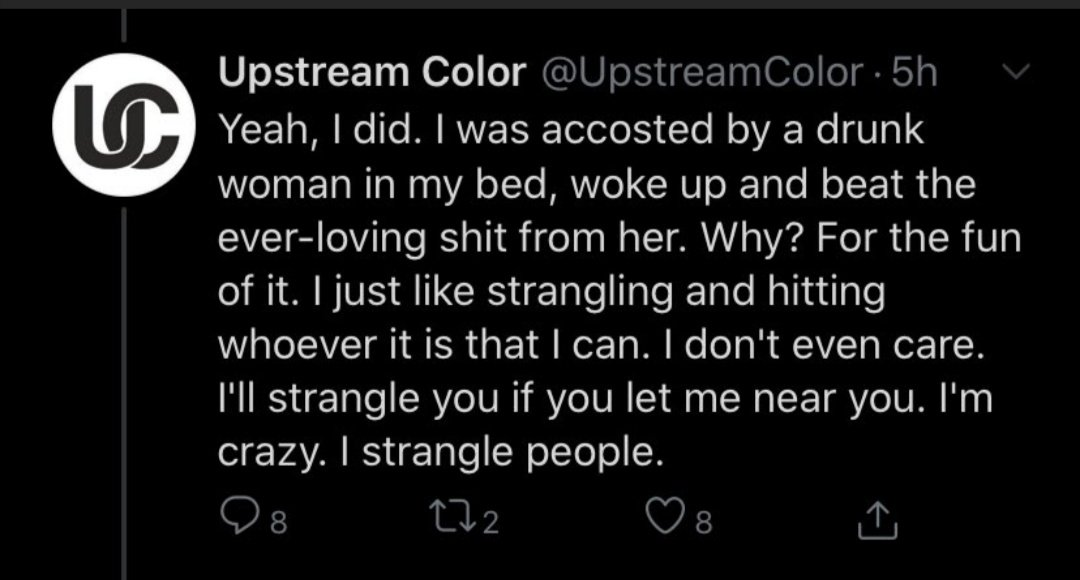The image size is (1080, 580).
Task: Open the 5h timestamp permalink
Action: pyautogui.click(x=915, y=72)
